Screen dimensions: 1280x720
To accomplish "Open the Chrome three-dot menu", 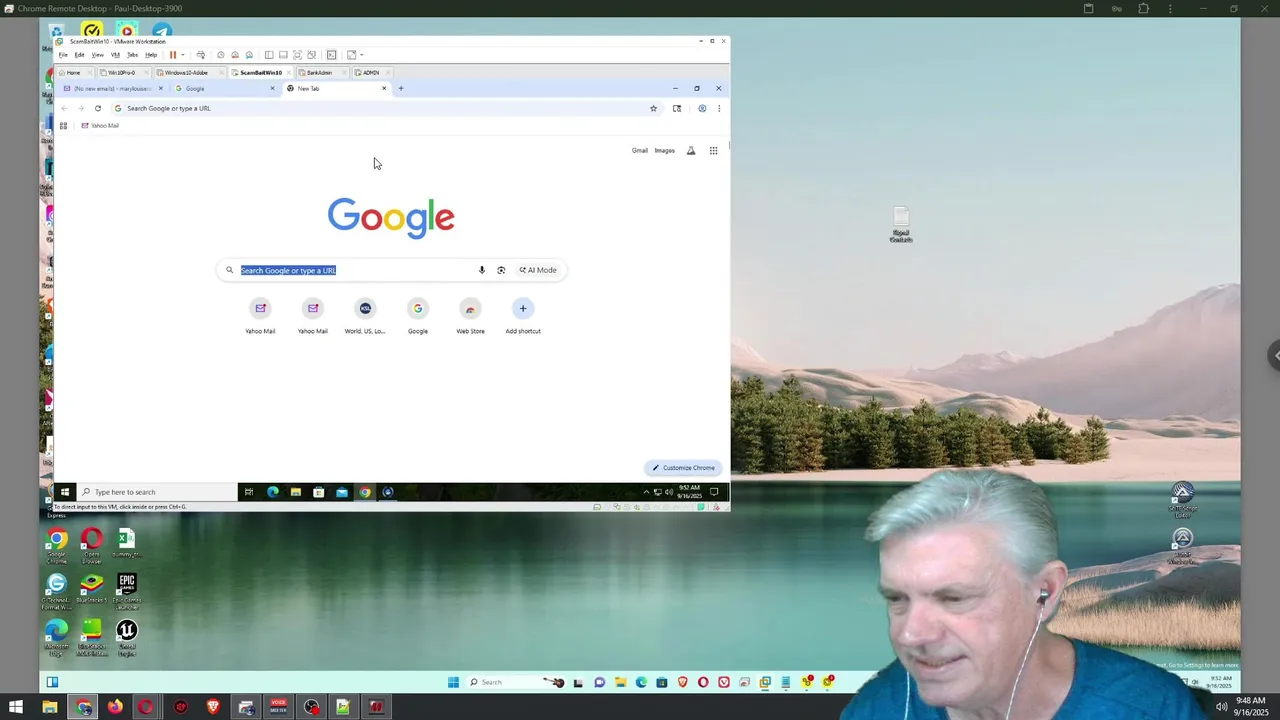I will tap(718, 108).
